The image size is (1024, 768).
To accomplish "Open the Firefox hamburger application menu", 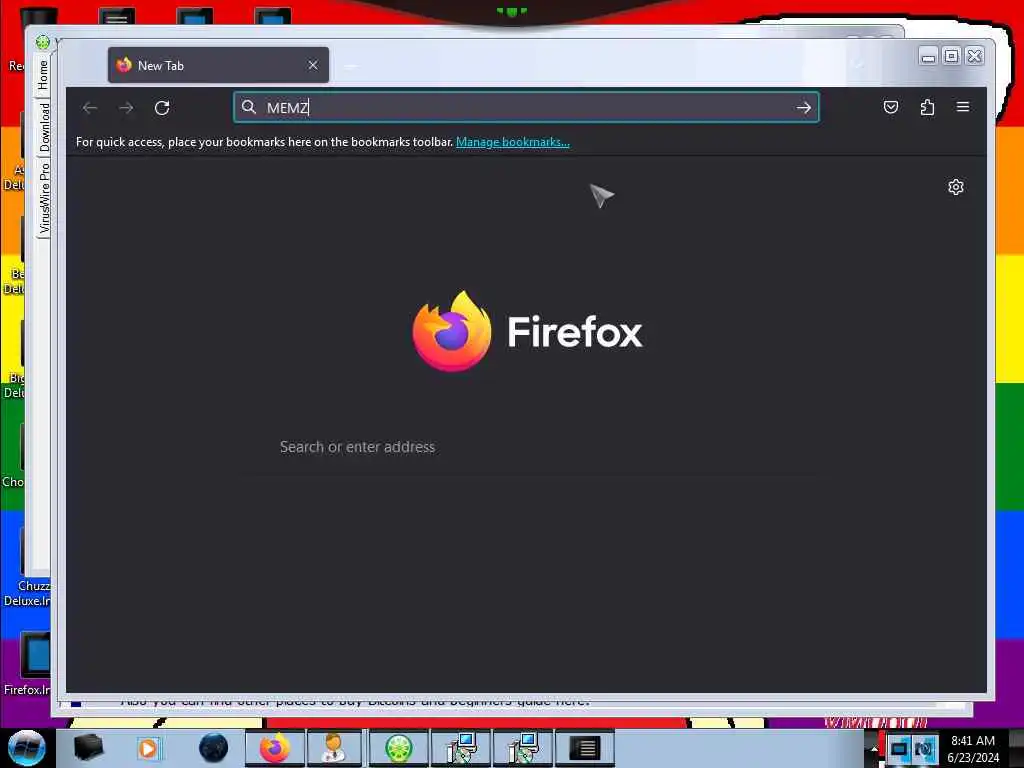I will click(963, 107).
